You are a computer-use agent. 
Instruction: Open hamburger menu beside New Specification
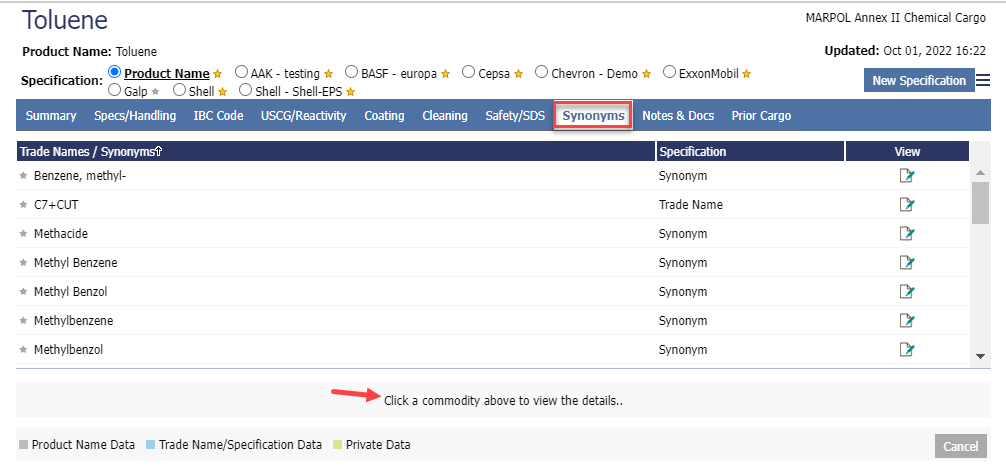983,81
